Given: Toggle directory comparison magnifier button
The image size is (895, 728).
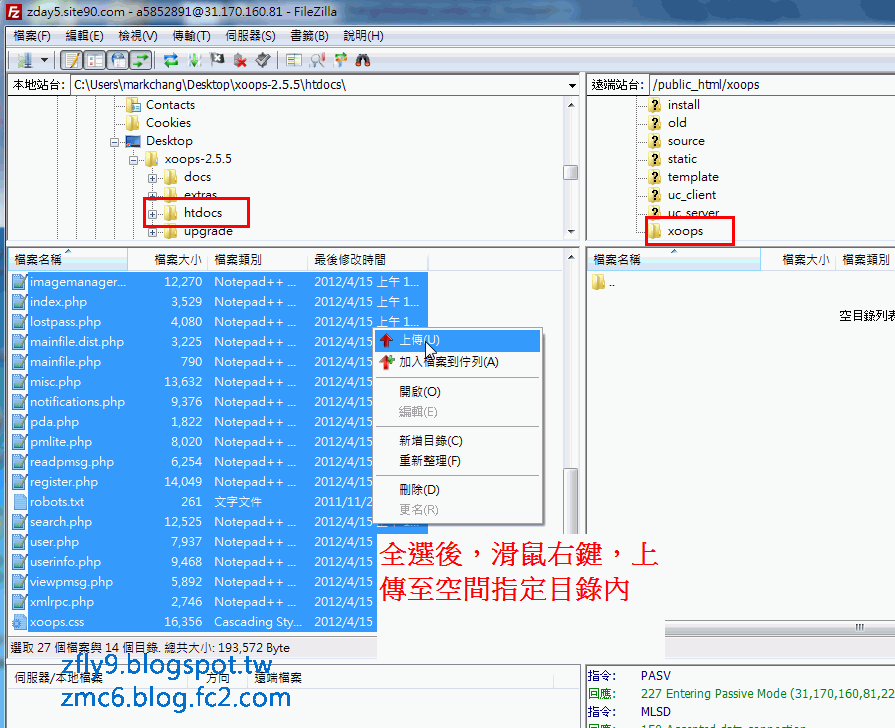Looking at the screenshot, I should 317,60.
